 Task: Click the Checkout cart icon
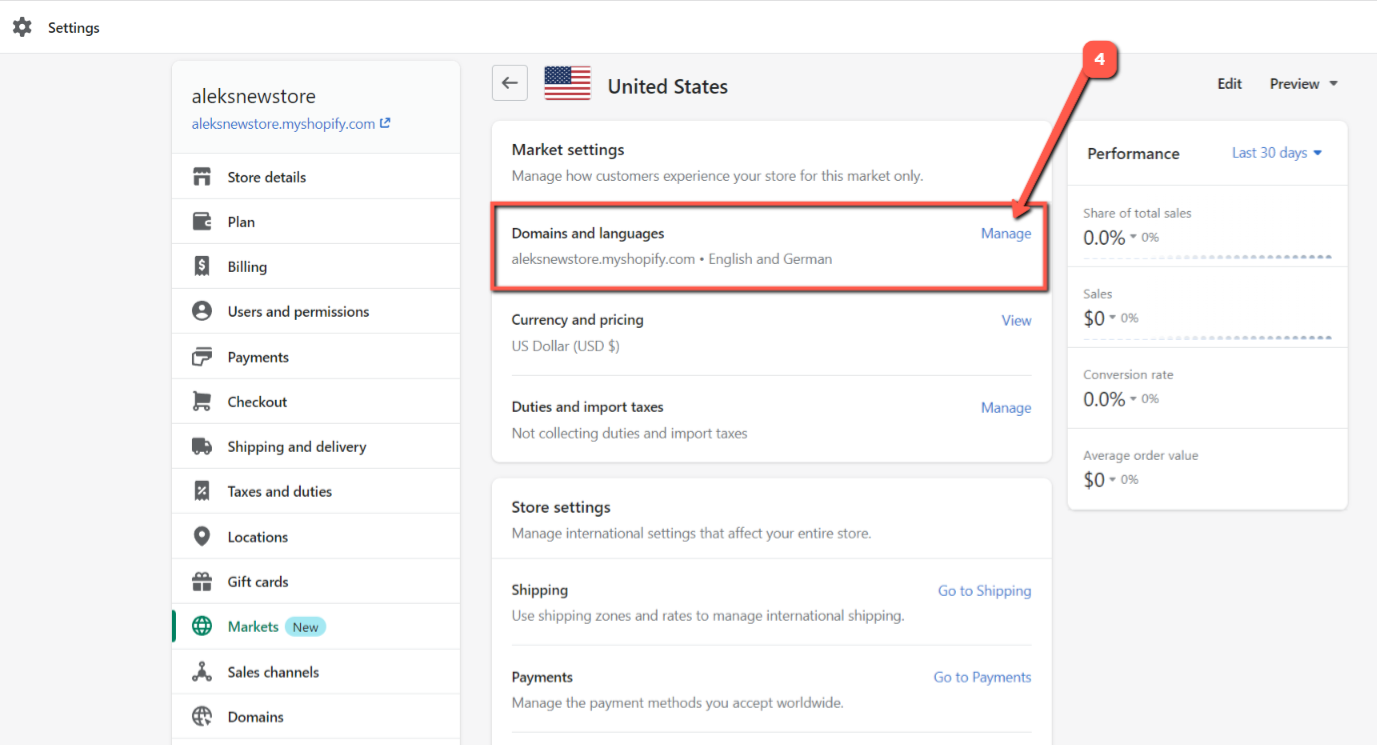(202, 402)
